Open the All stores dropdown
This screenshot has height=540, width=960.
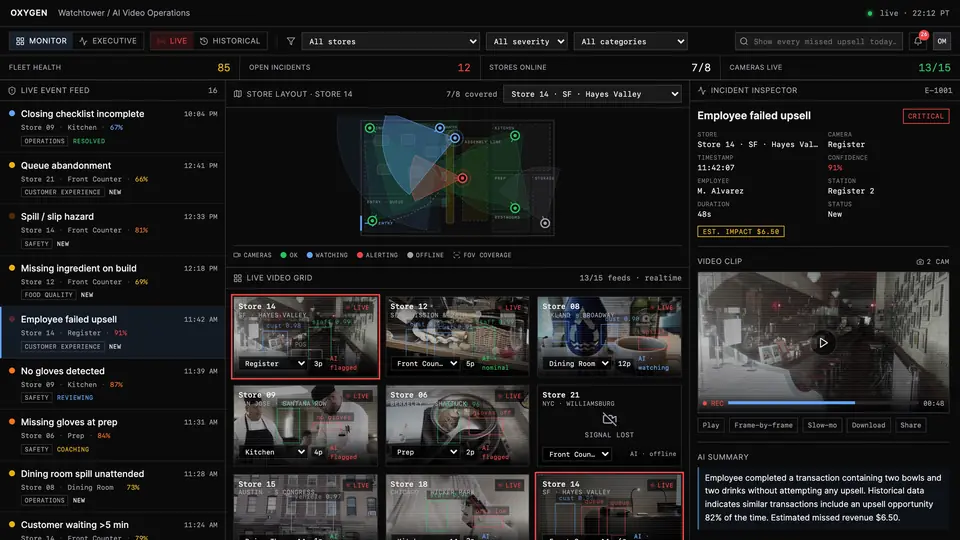pos(391,42)
